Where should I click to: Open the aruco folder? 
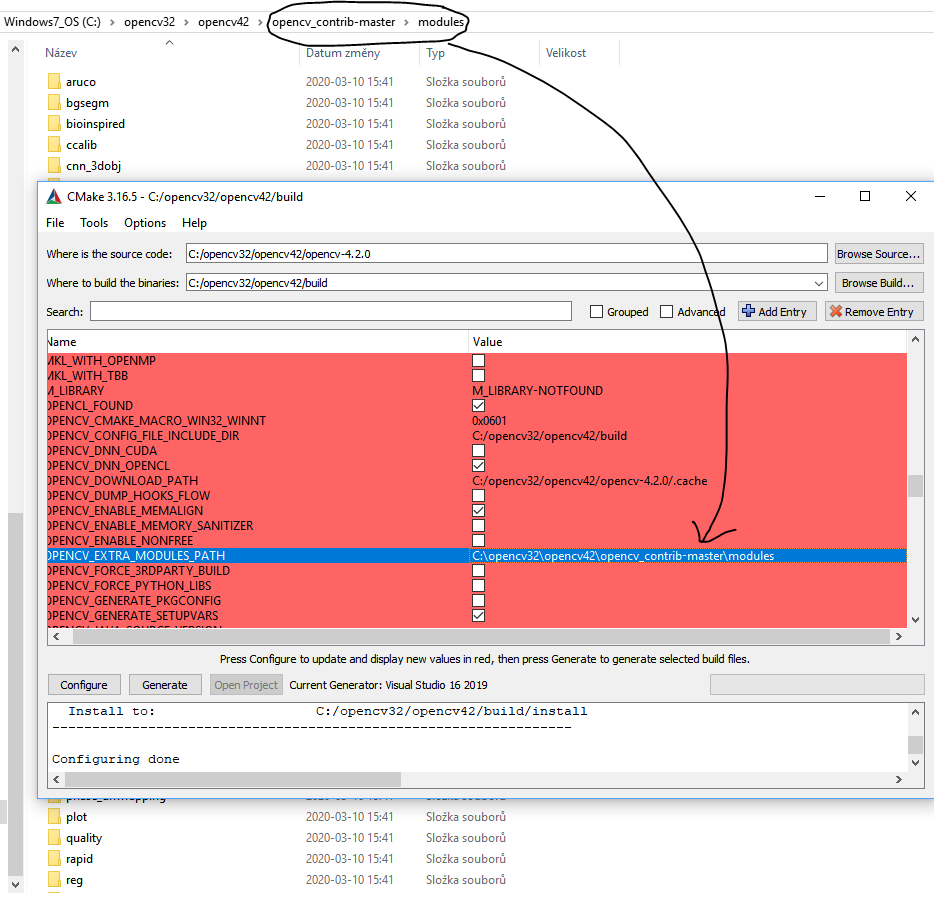click(x=81, y=81)
